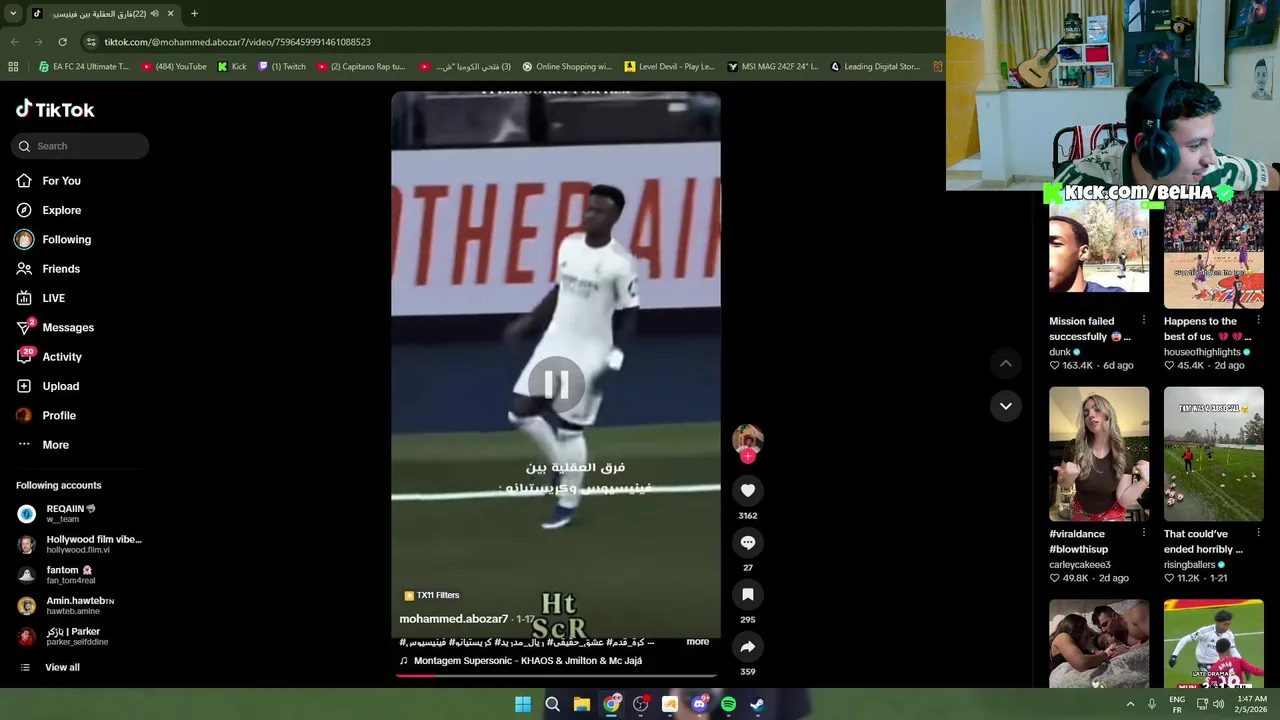This screenshot has width=1280, height=720.
Task: View all following accounts
Action: [62, 668]
